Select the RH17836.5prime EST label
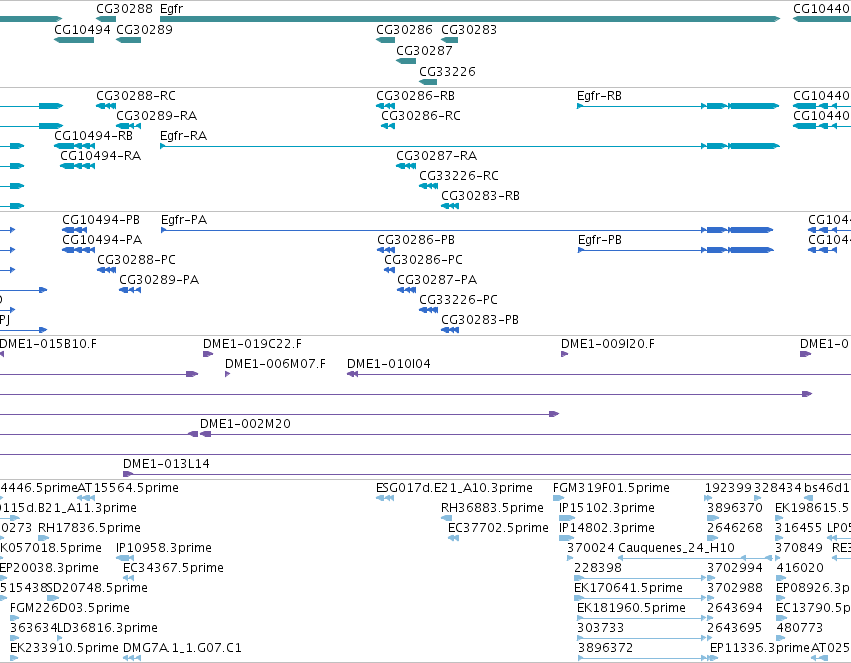Screen dimensions: 851x663 point(89,528)
